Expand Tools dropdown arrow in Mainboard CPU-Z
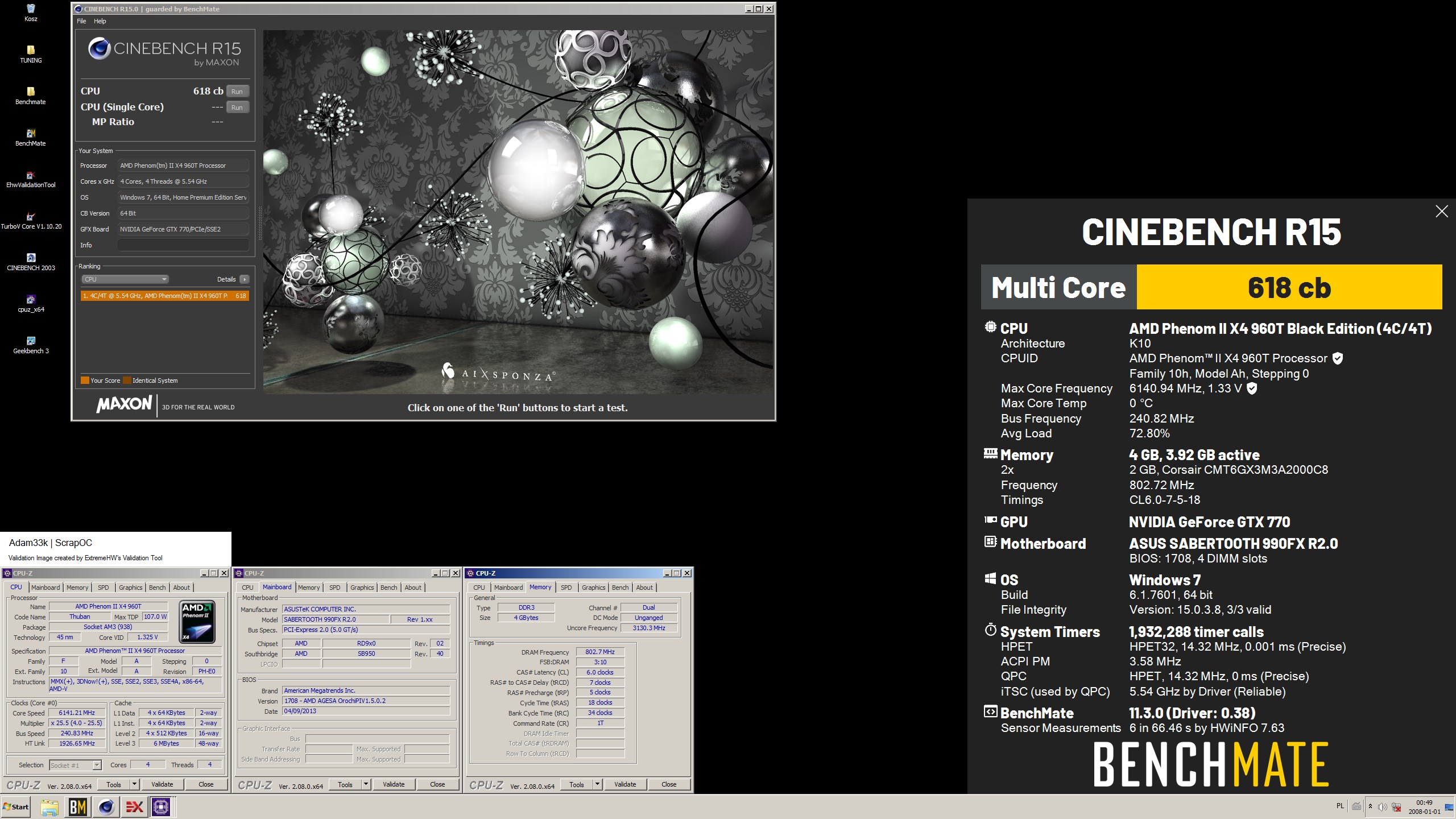Screen dimensions: 1456x819 click(x=366, y=784)
